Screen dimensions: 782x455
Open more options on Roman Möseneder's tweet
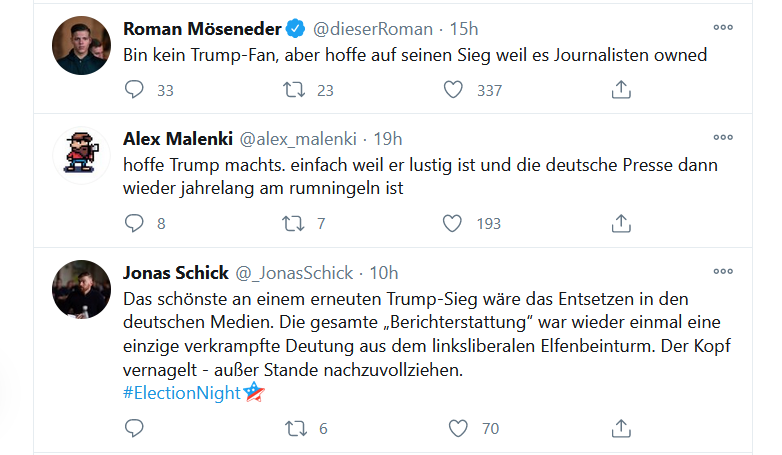click(722, 28)
